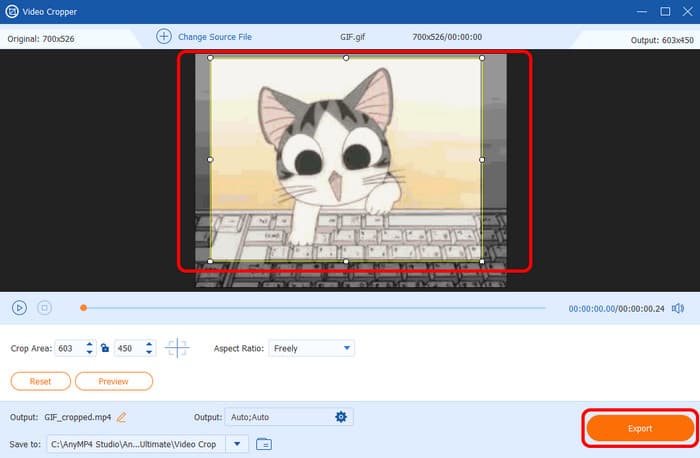700x458 pixels.
Task: Click the right-middle crop handle
Action: [x=482, y=159]
